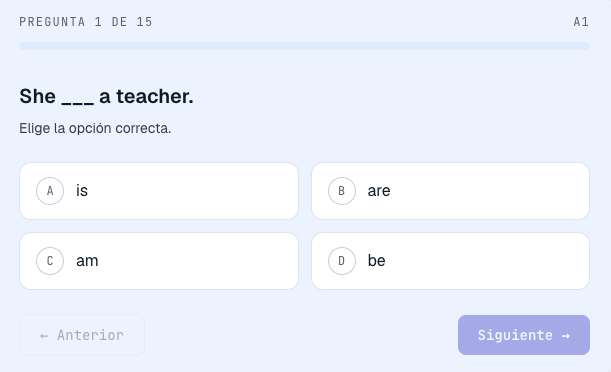Pick the answer option "am"
The image size is (611, 372).
(159, 261)
